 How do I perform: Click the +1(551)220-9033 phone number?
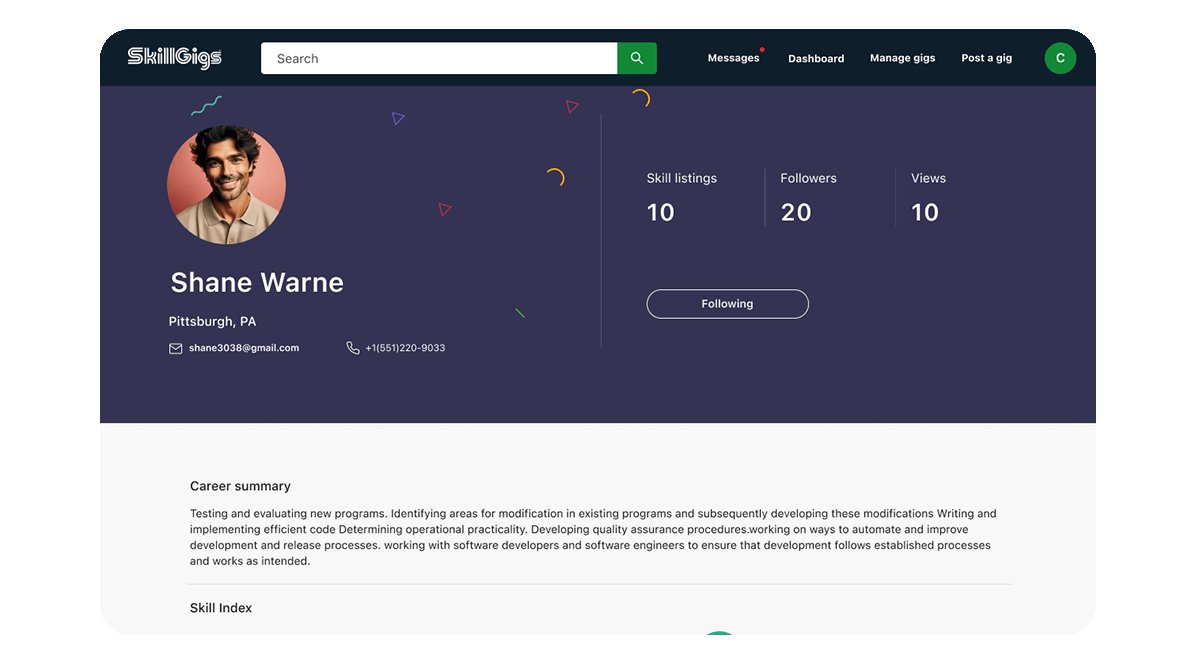(405, 348)
